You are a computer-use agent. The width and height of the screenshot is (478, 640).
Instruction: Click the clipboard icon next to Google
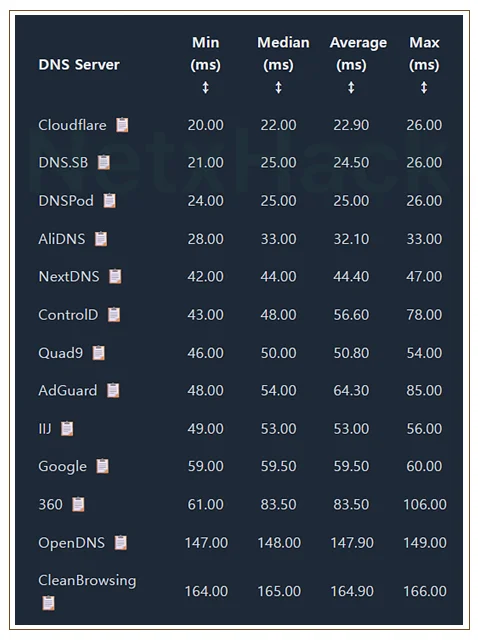(102, 466)
